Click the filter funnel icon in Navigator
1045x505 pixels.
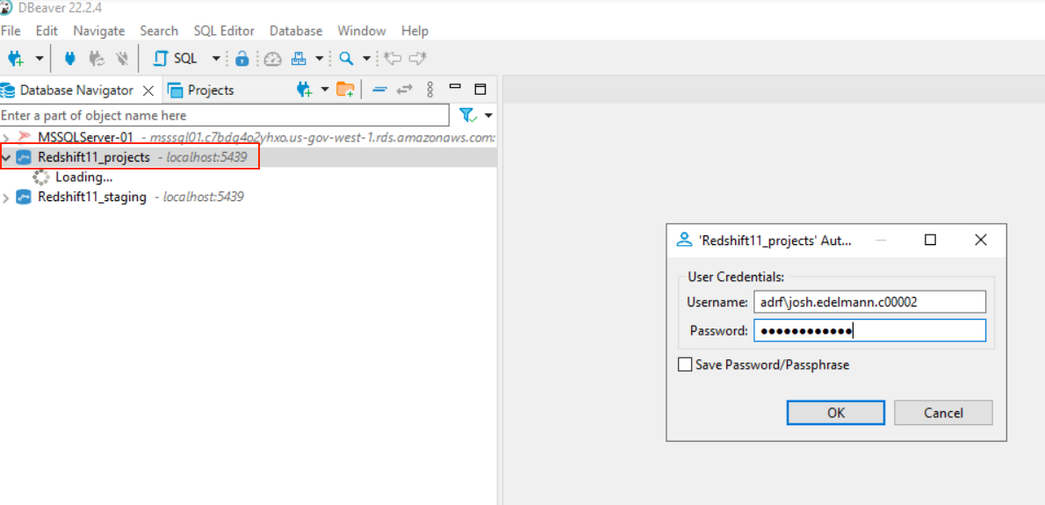click(469, 115)
